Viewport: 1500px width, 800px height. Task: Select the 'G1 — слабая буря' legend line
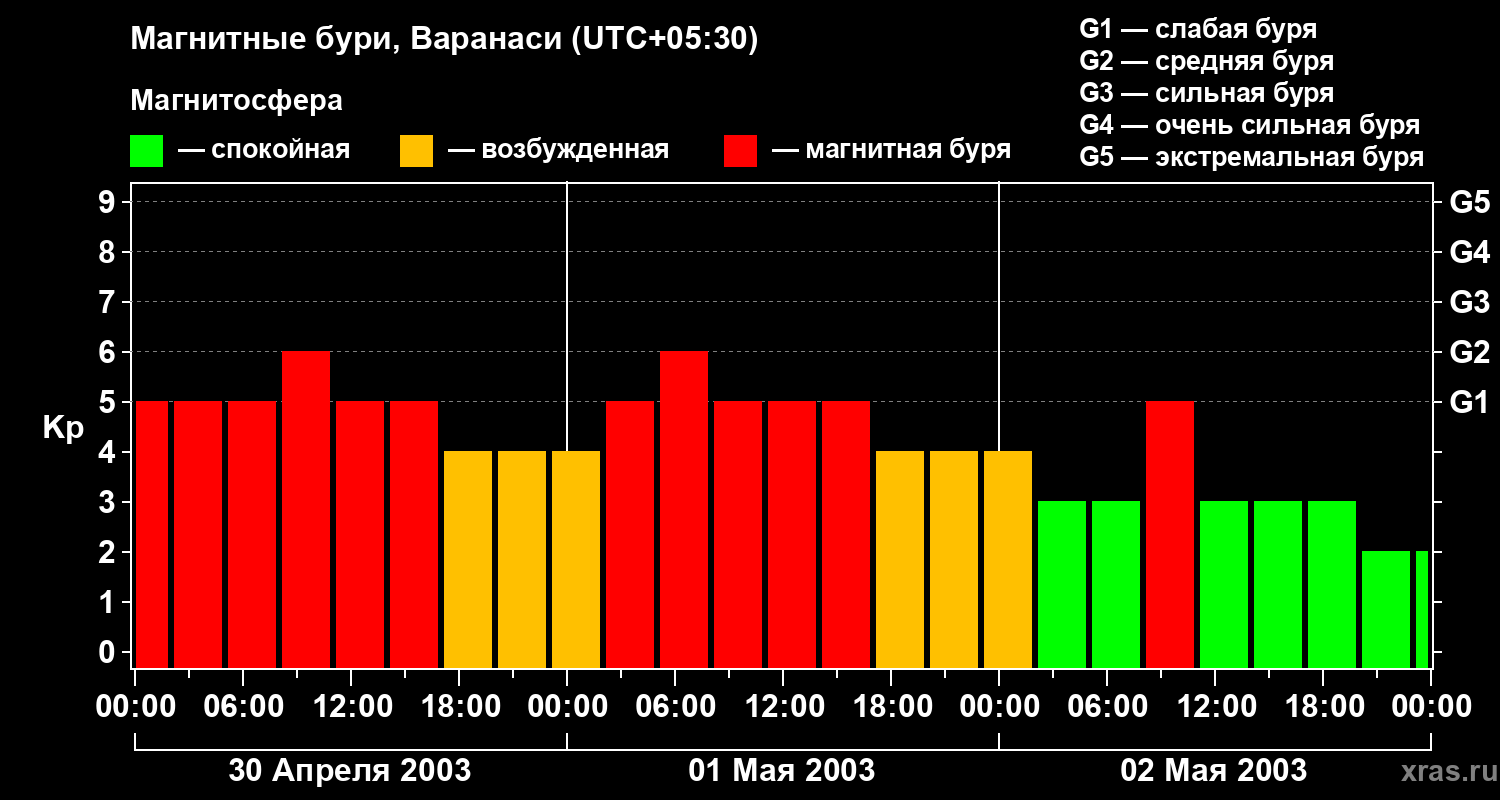tap(1198, 29)
